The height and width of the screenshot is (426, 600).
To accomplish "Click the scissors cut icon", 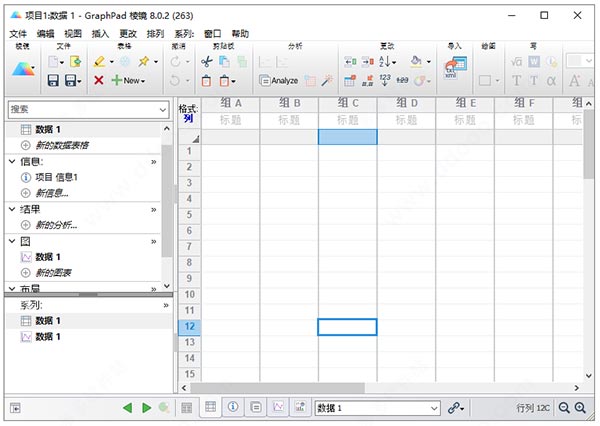I will click(x=206, y=62).
